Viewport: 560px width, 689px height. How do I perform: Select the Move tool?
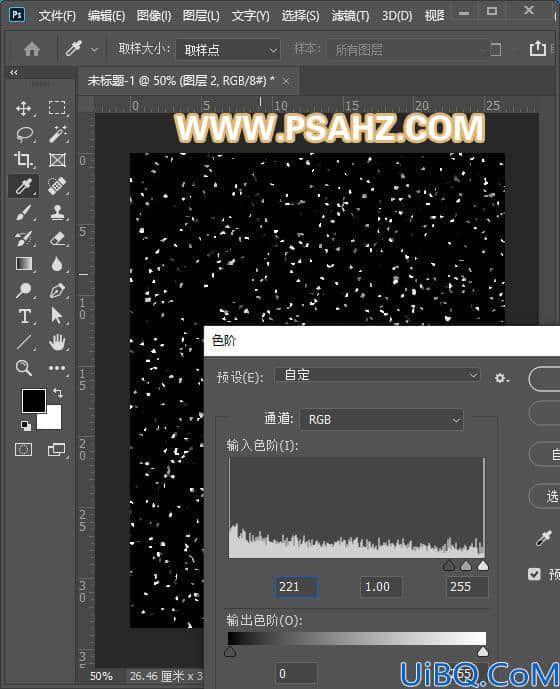click(23, 108)
